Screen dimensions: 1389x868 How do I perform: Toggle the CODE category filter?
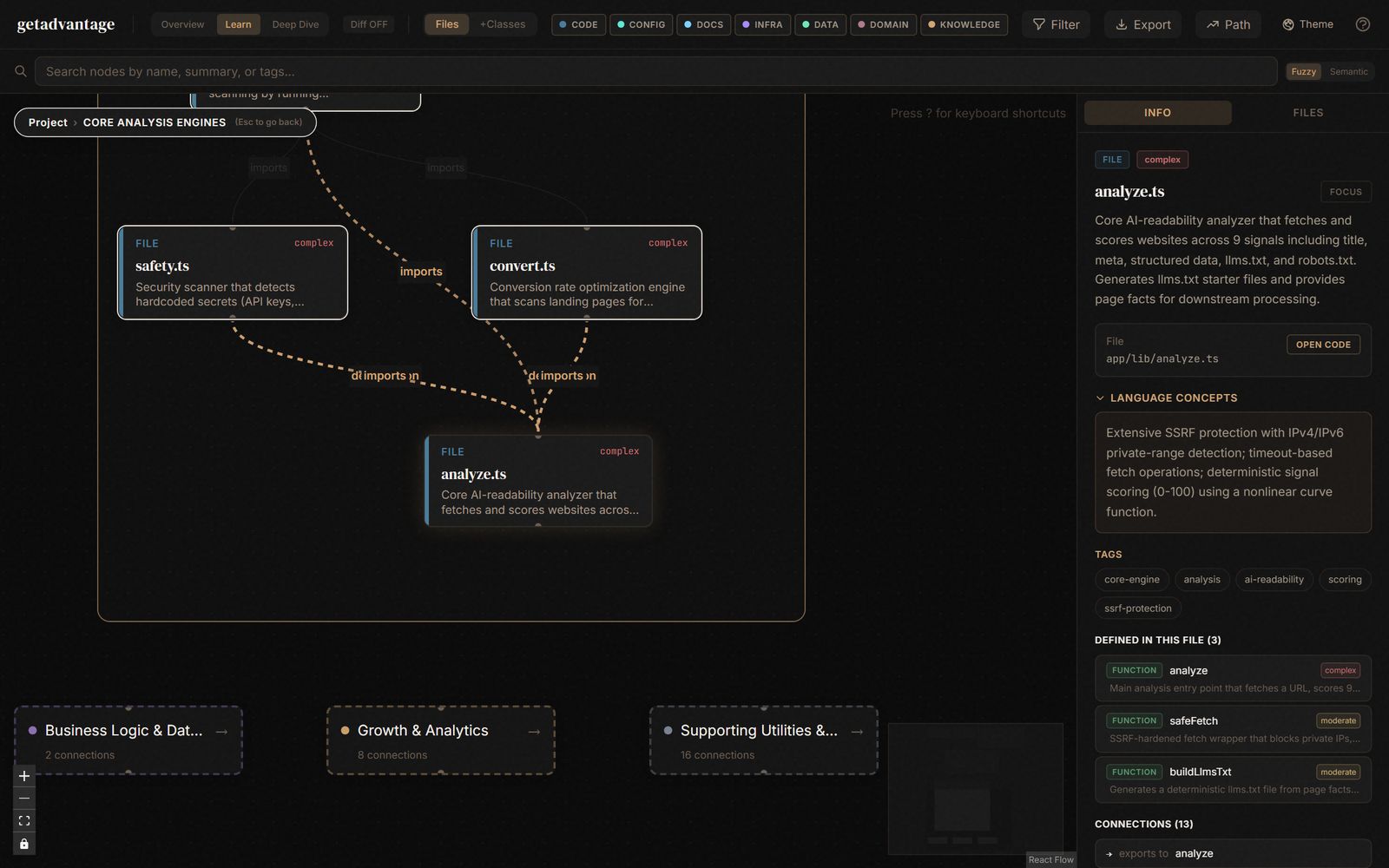point(578,24)
